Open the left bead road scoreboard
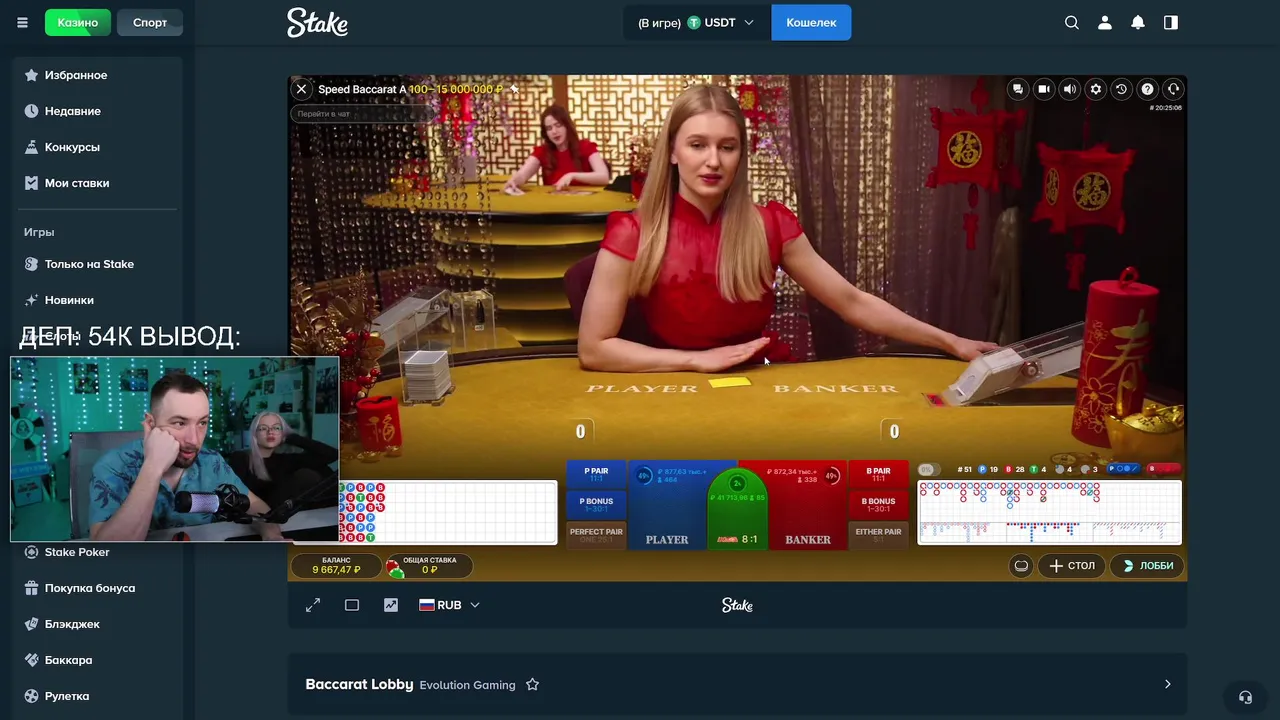Screen dimensions: 1280x720 point(449,512)
